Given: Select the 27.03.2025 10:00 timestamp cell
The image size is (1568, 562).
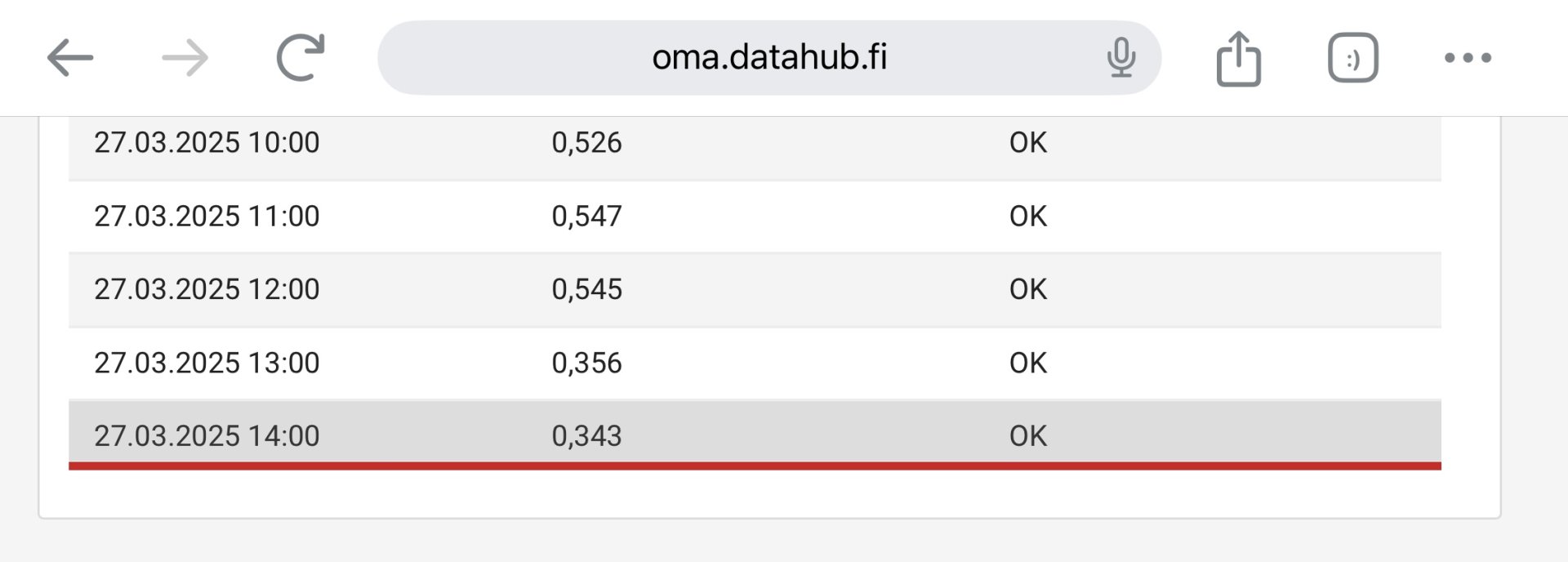Looking at the screenshot, I should point(207,143).
